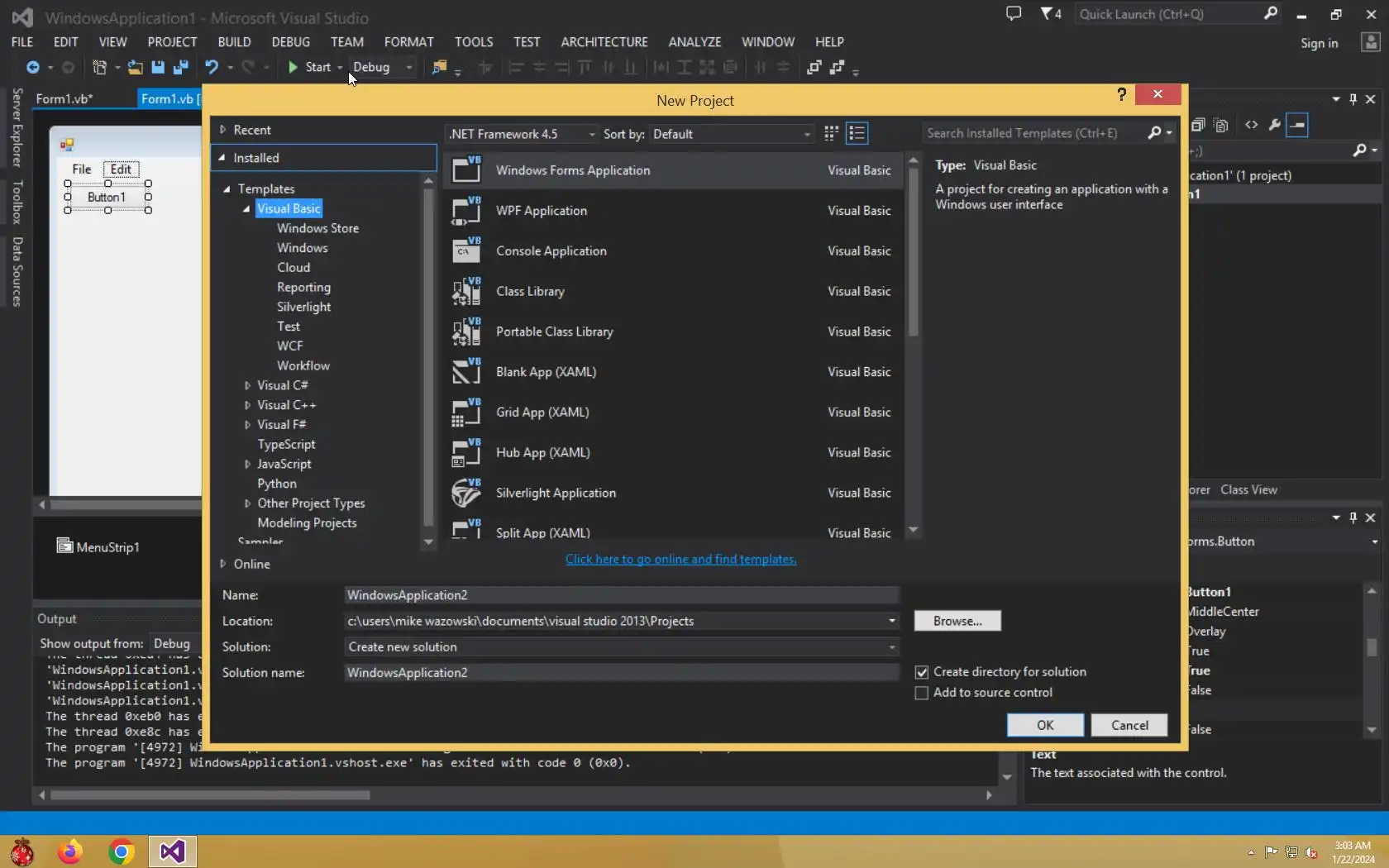Click OK to create the project
Screen dimensions: 1389x868
(1045, 725)
